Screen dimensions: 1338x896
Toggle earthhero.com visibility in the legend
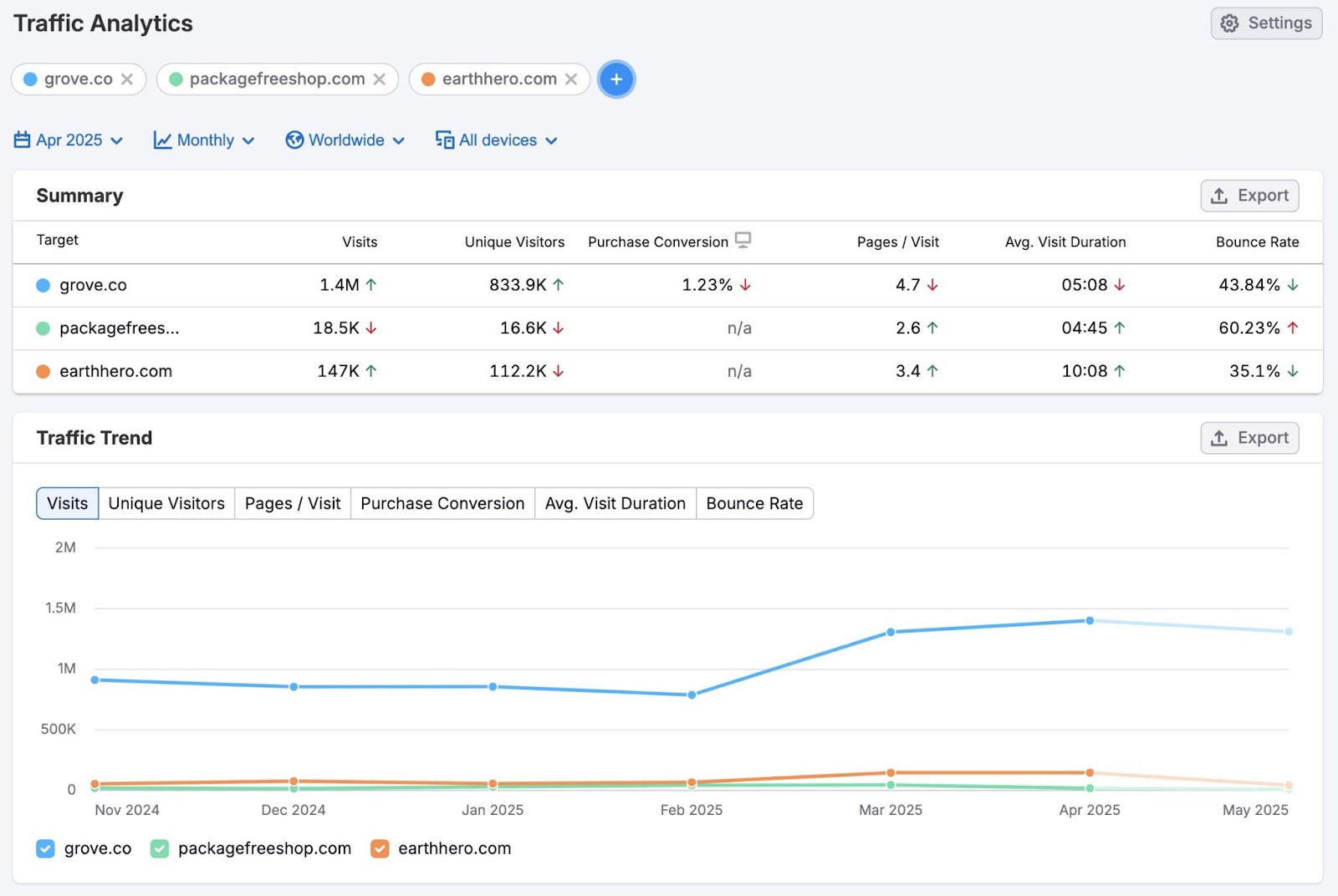point(379,848)
